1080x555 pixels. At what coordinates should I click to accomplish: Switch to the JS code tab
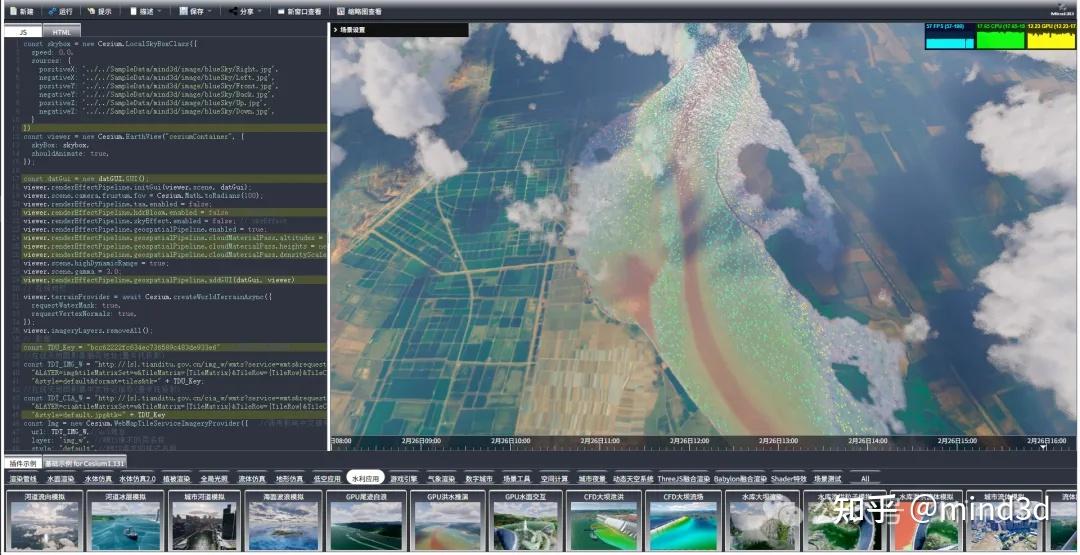(22, 32)
